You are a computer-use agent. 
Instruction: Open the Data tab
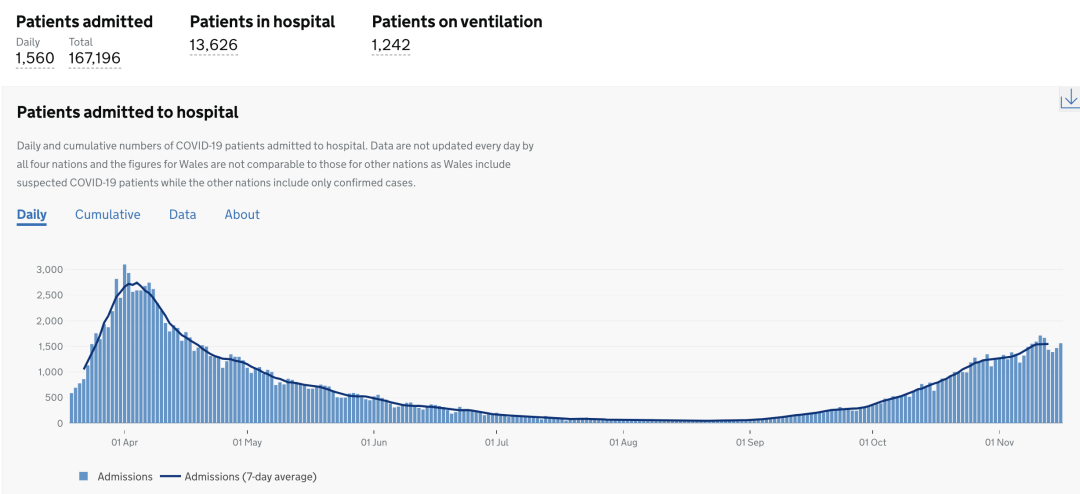point(182,215)
